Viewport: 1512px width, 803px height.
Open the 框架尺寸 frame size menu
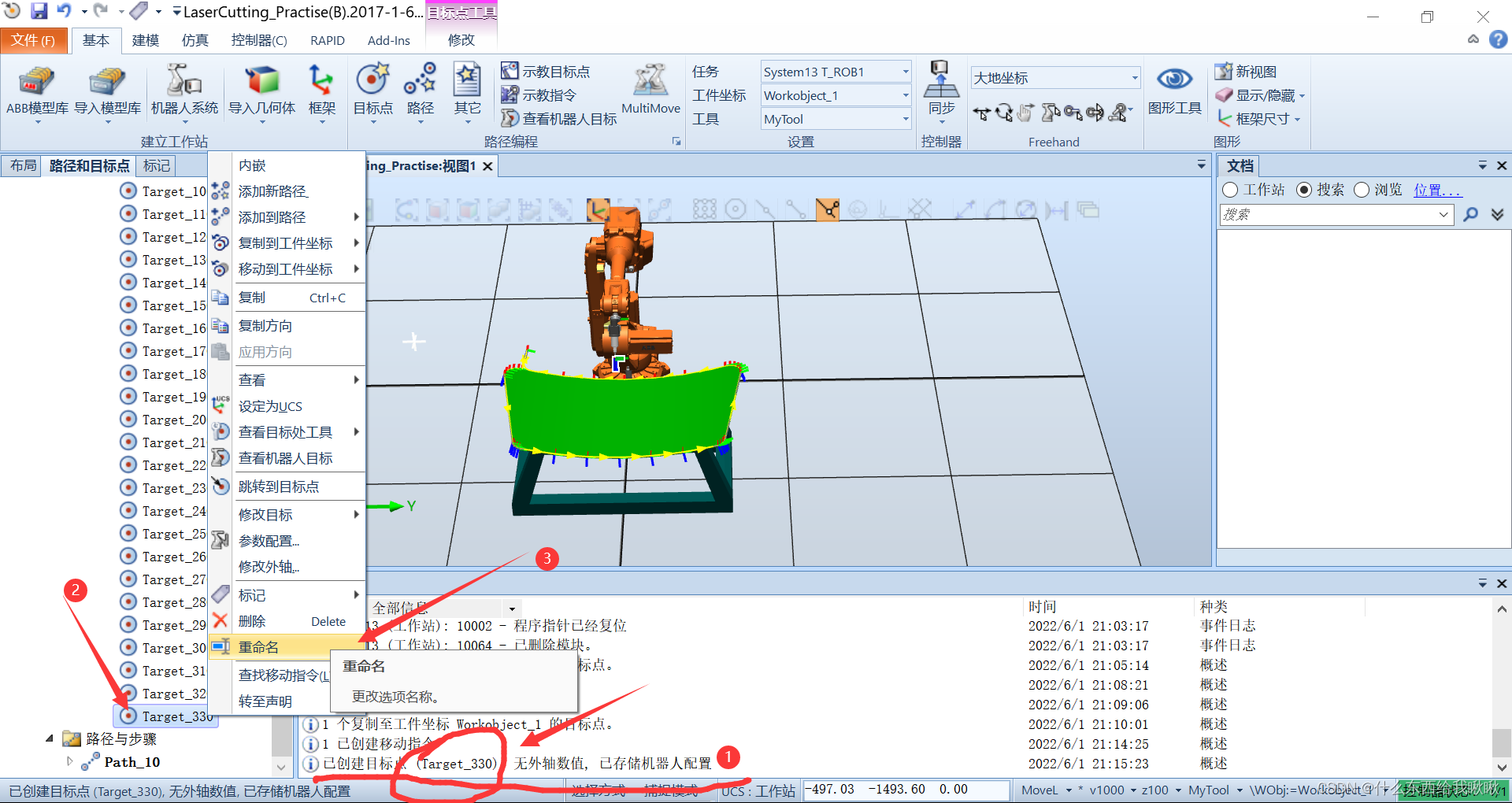pyautogui.click(x=1258, y=119)
